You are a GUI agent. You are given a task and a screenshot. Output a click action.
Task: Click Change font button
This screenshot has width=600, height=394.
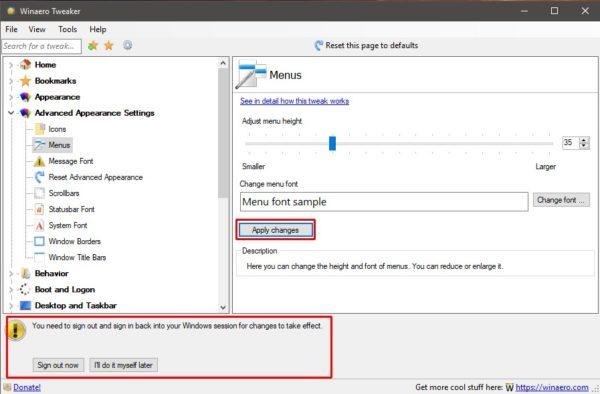tap(561, 200)
